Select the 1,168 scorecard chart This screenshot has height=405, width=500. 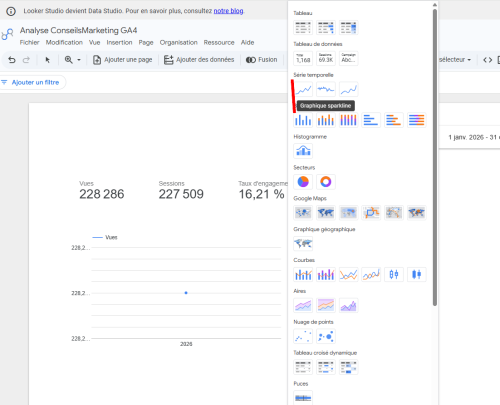(x=303, y=58)
